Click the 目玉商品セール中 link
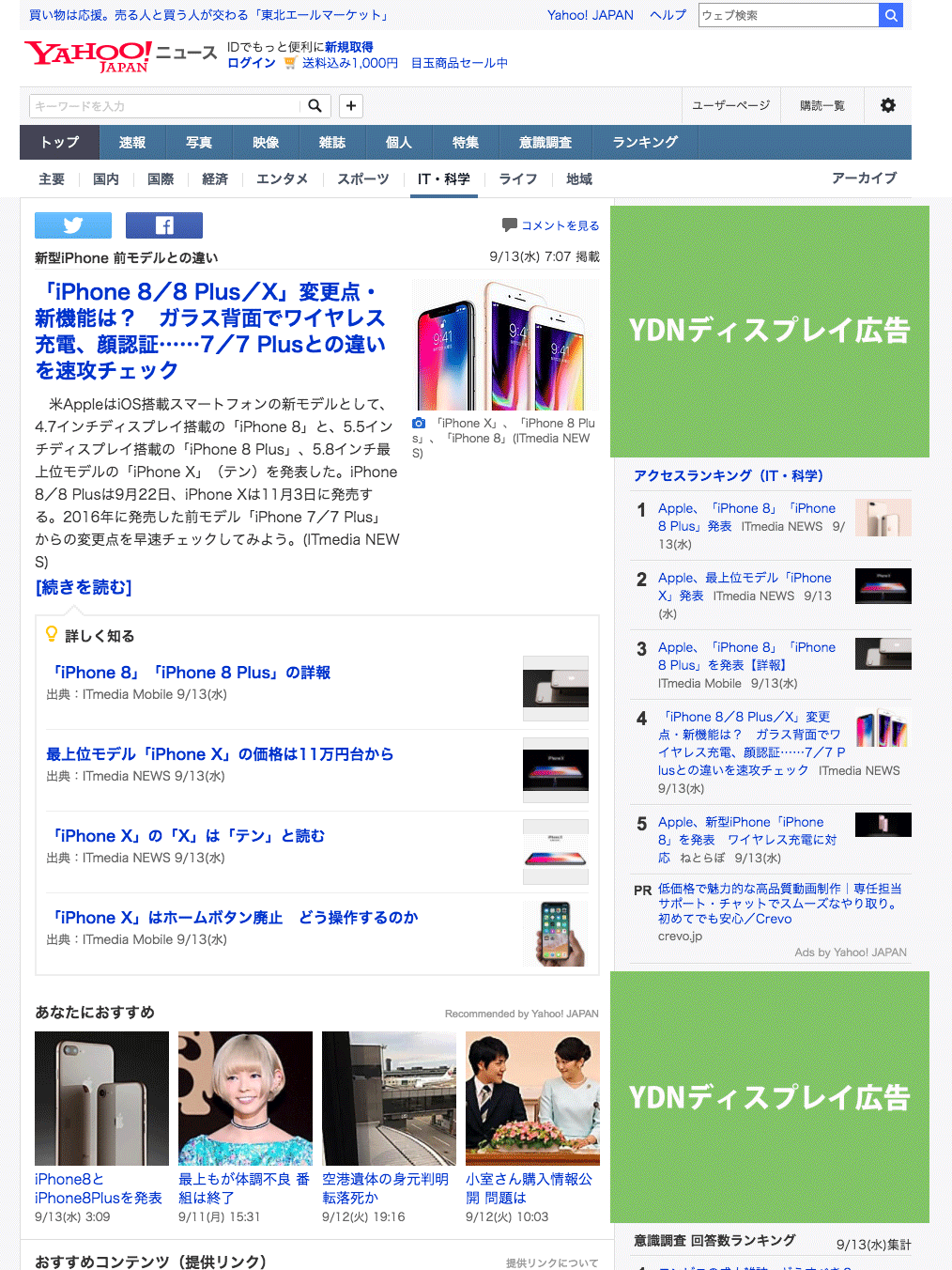Viewport: 952px width, 1270px height. point(459,63)
